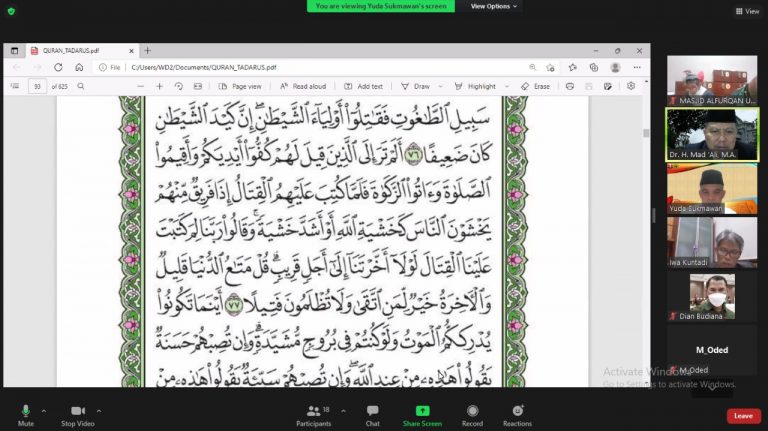
Task: Select Iwa Kuntadi participant video
Action: pos(712,243)
